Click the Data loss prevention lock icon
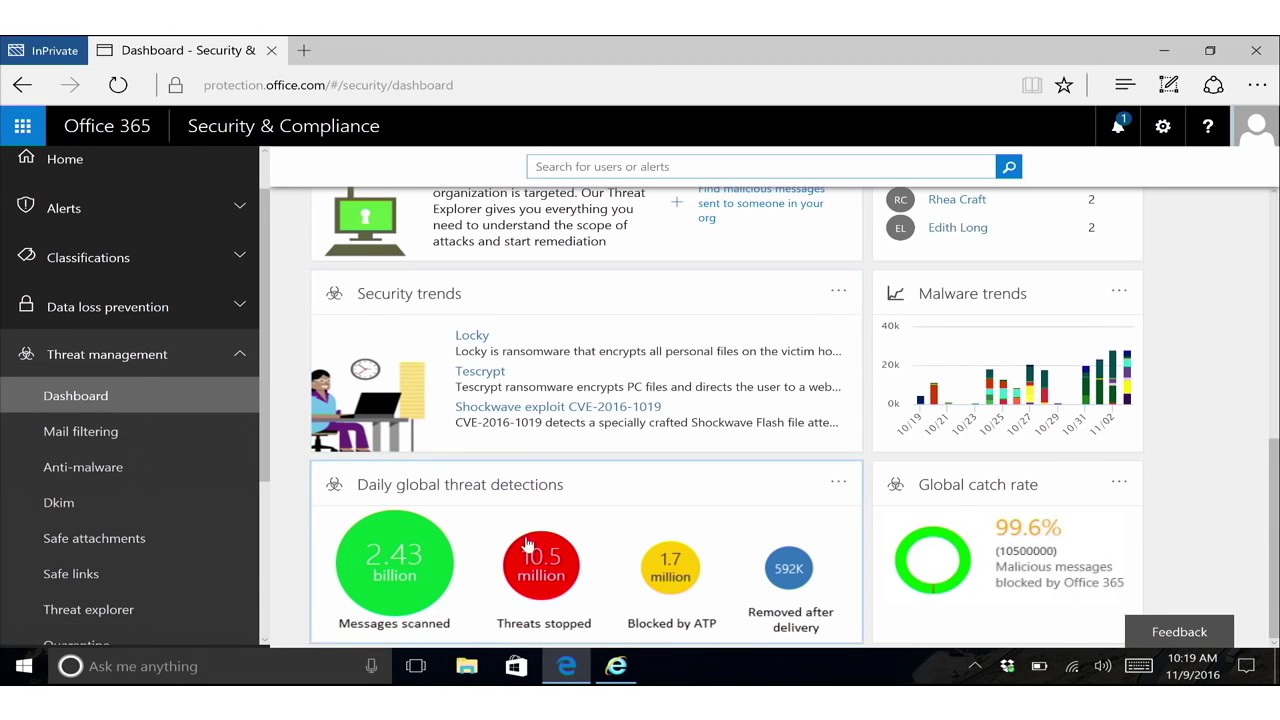Image resolution: width=1280 pixels, height=720 pixels. pyautogui.click(x=26, y=305)
